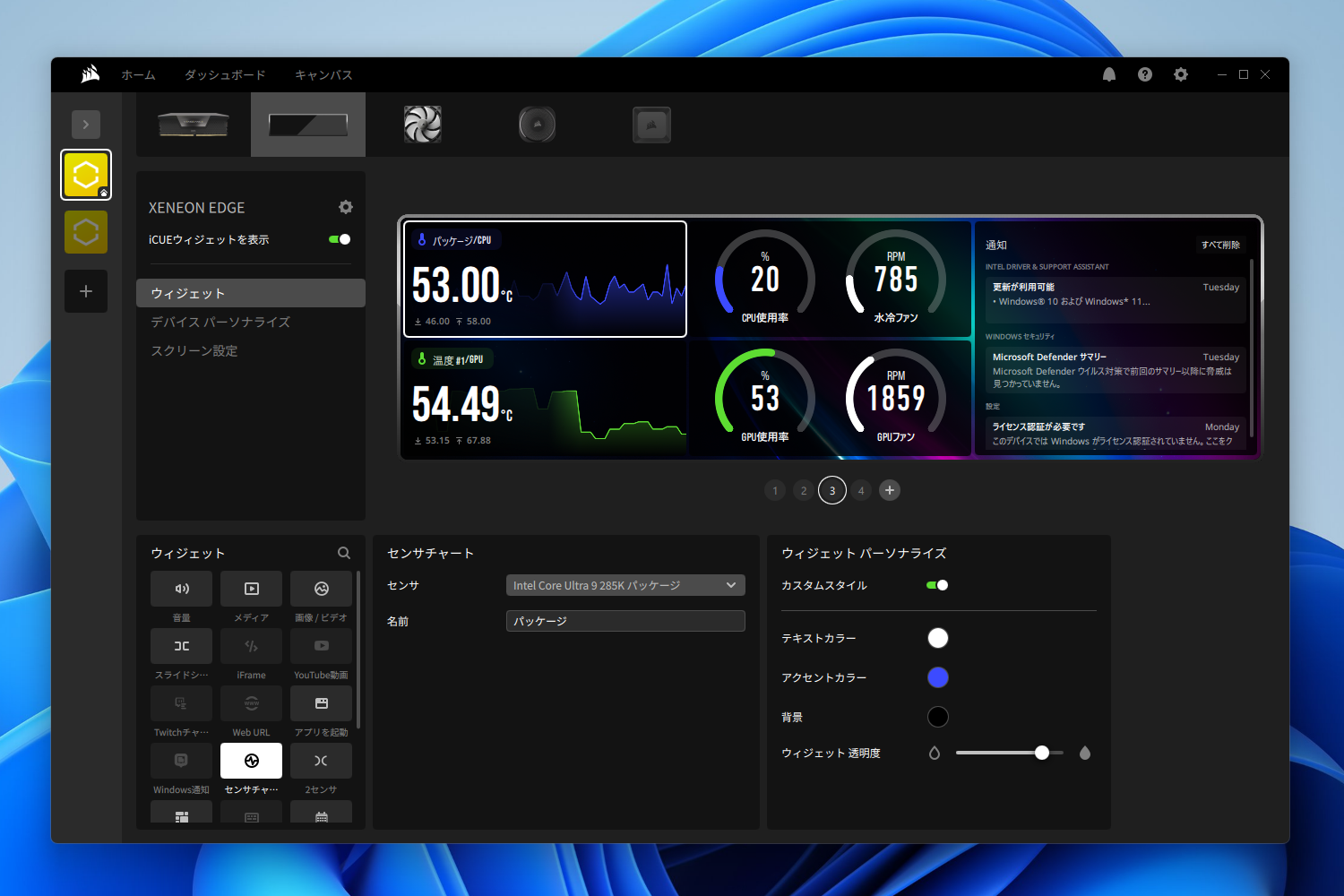
Task: Switch to widget page 2
Action: pyautogui.click(x=803, y=490)
